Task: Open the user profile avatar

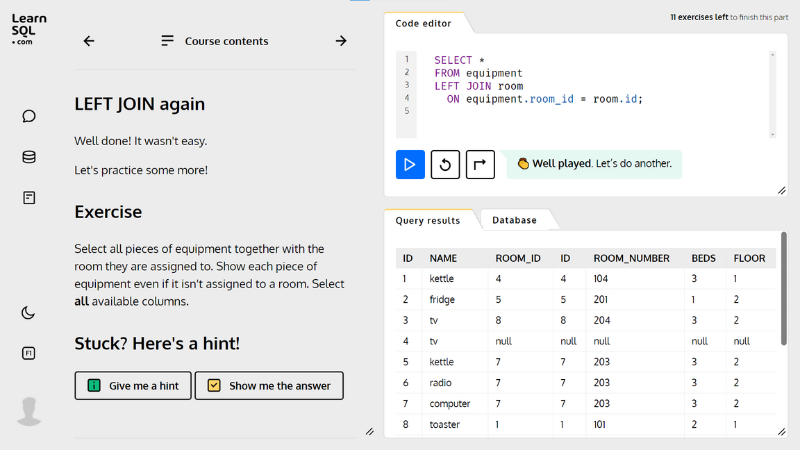Action: click(29, 411)
